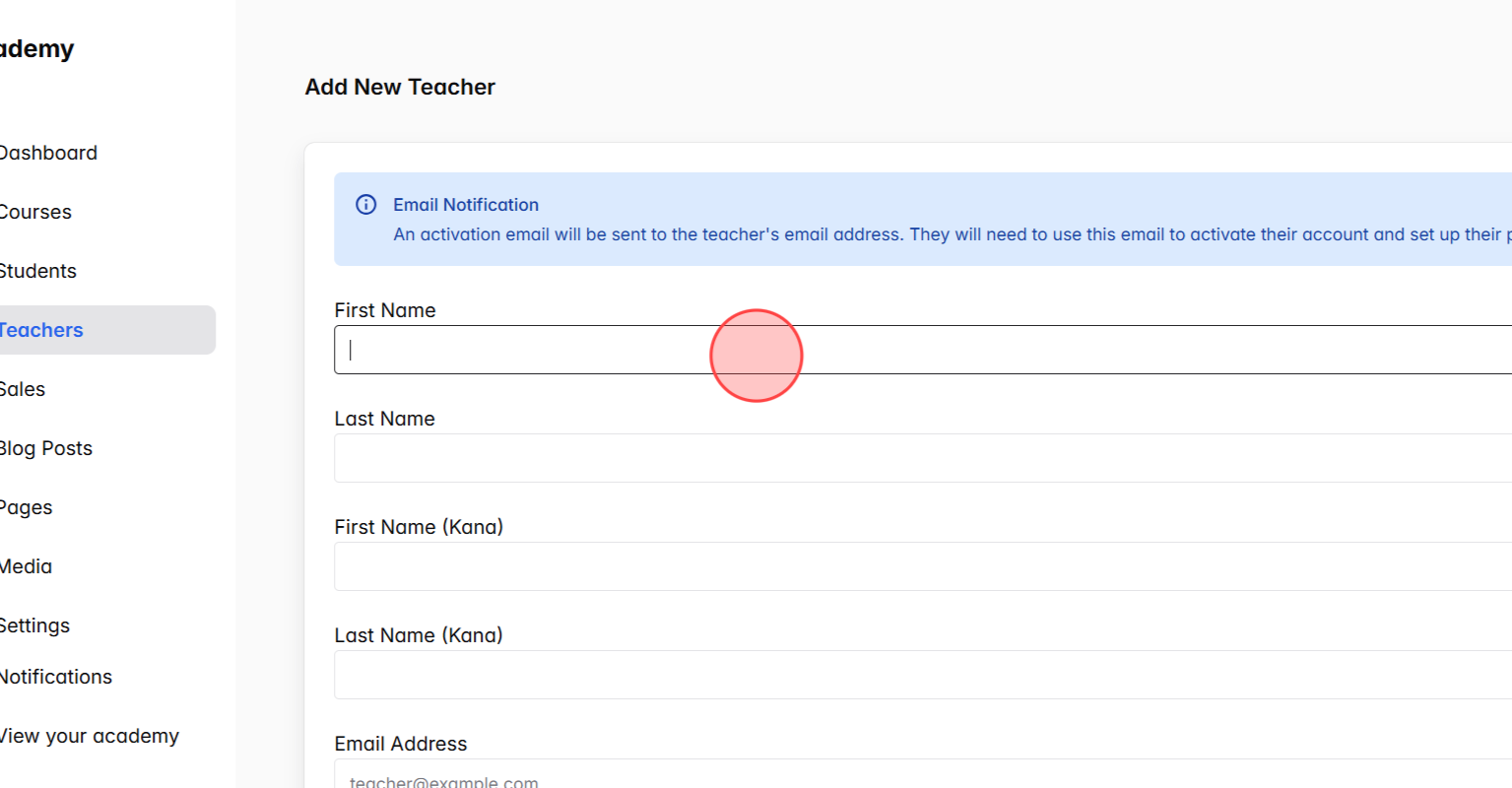The height and width of the screenshot is (788, 1512).
Task: Click the Add New Teacher heading
Action: tap(399, 87)
